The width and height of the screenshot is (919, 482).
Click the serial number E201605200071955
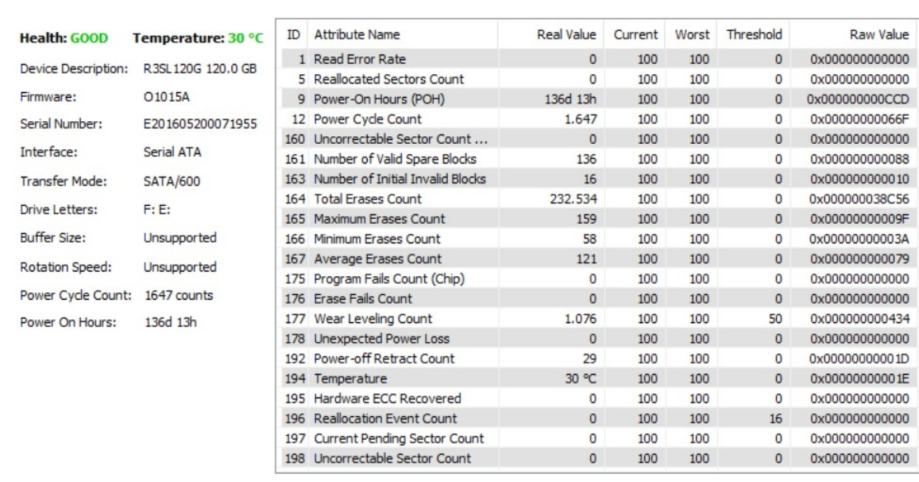200,124
